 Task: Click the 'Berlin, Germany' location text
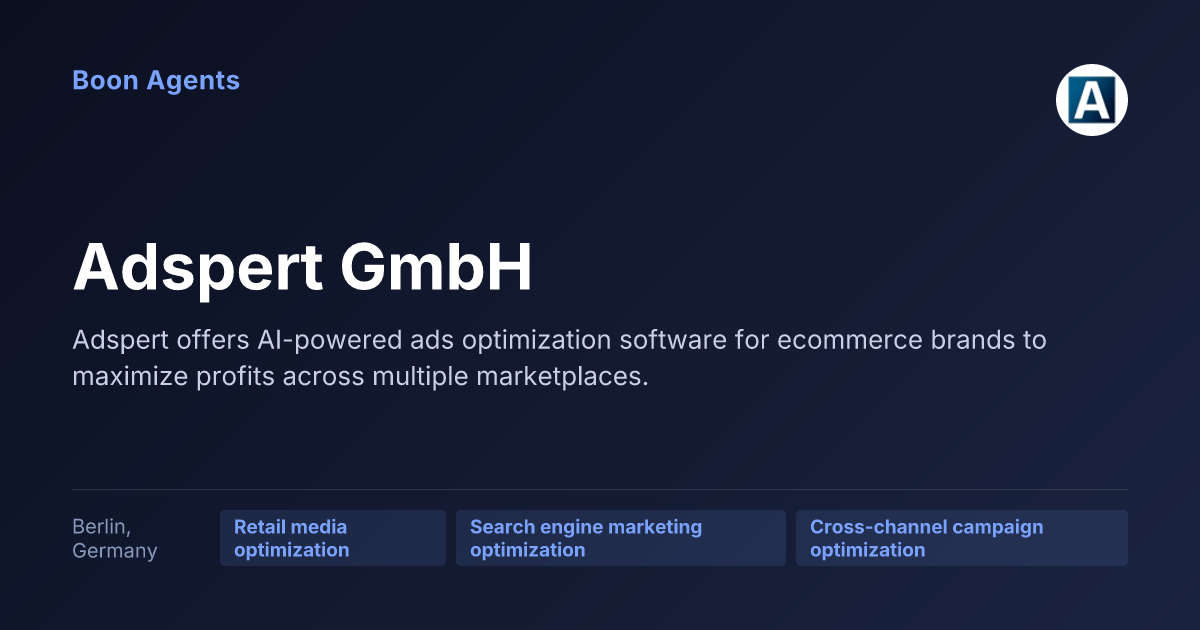(x=115, y=538)
